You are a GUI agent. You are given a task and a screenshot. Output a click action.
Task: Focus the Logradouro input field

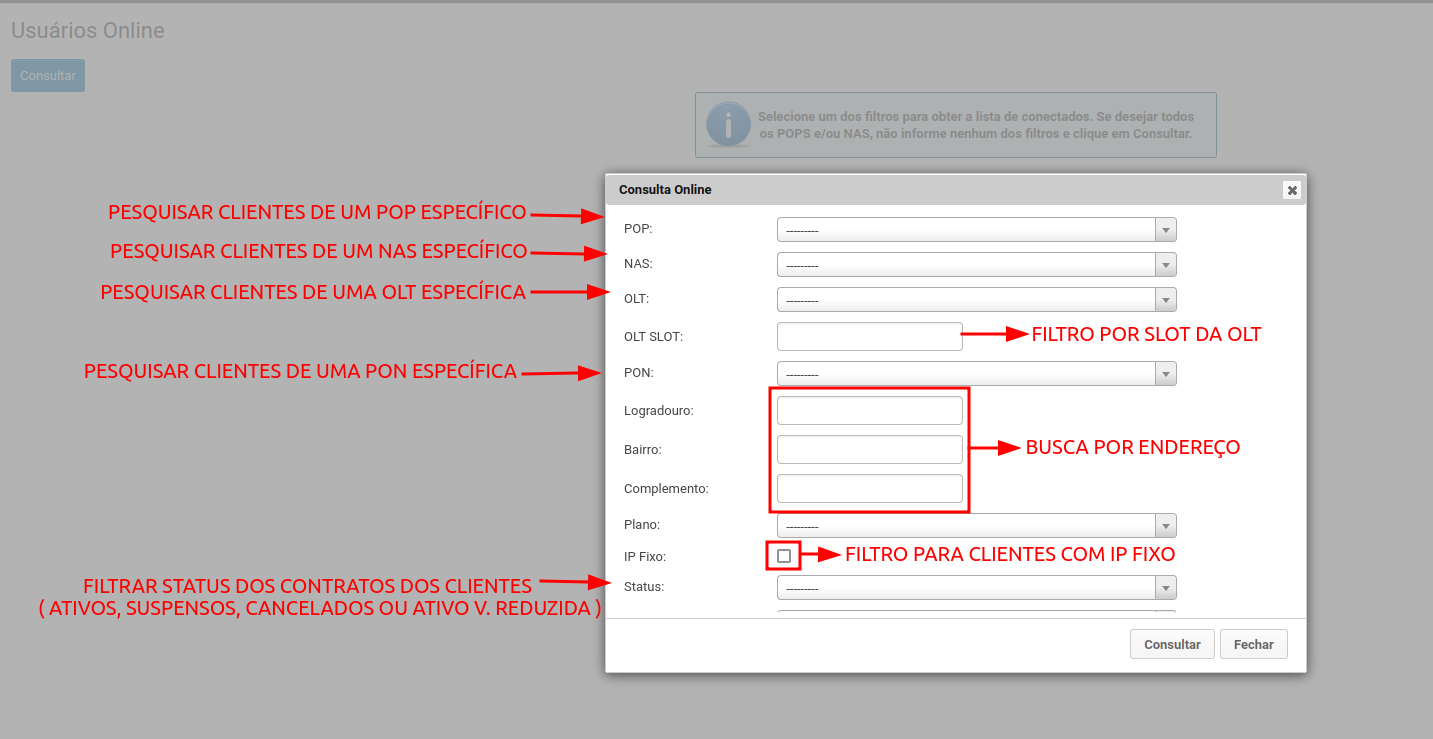coord(869,411)
